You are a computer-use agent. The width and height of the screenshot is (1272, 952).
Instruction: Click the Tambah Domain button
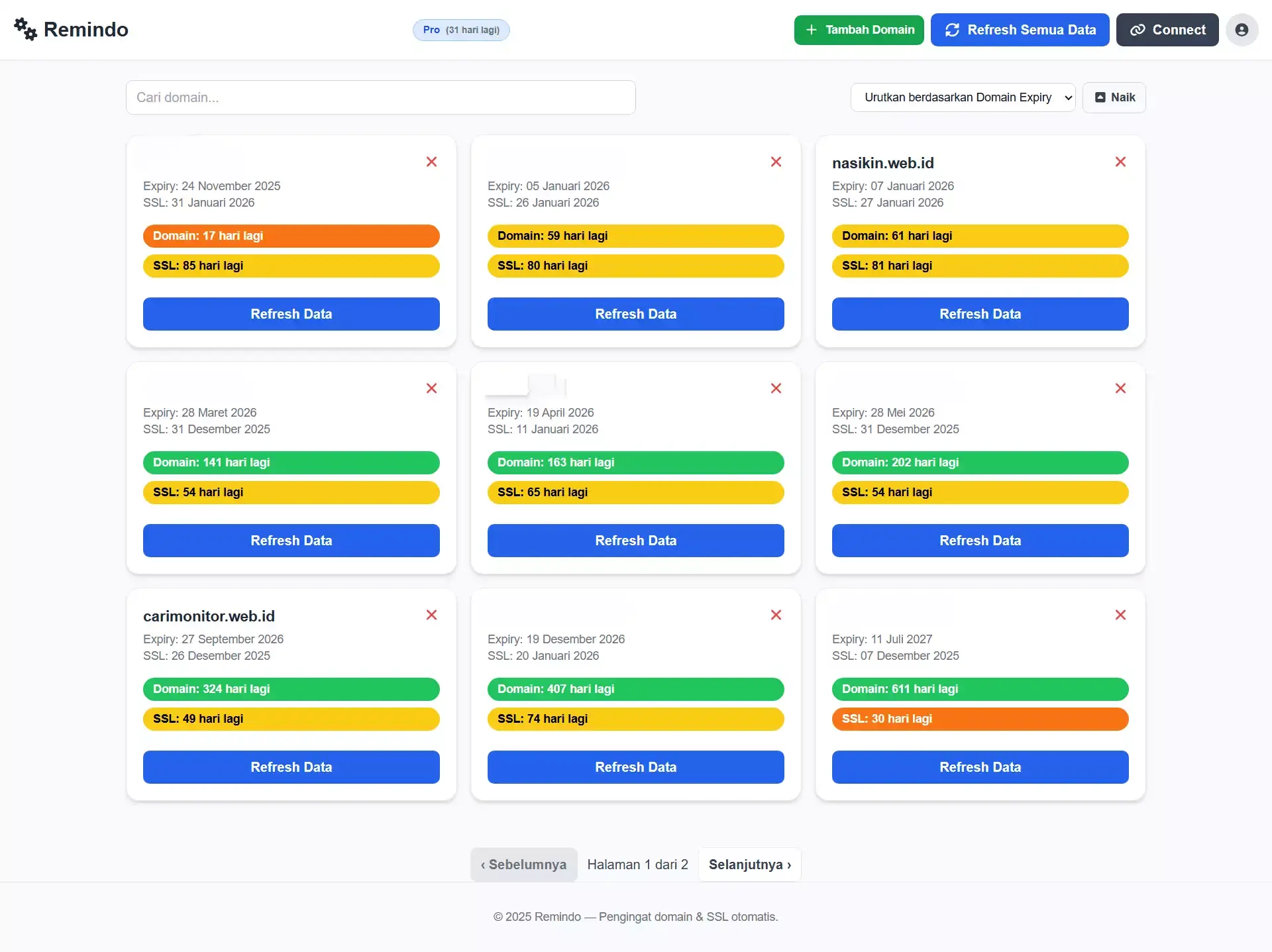click(859, 30)
